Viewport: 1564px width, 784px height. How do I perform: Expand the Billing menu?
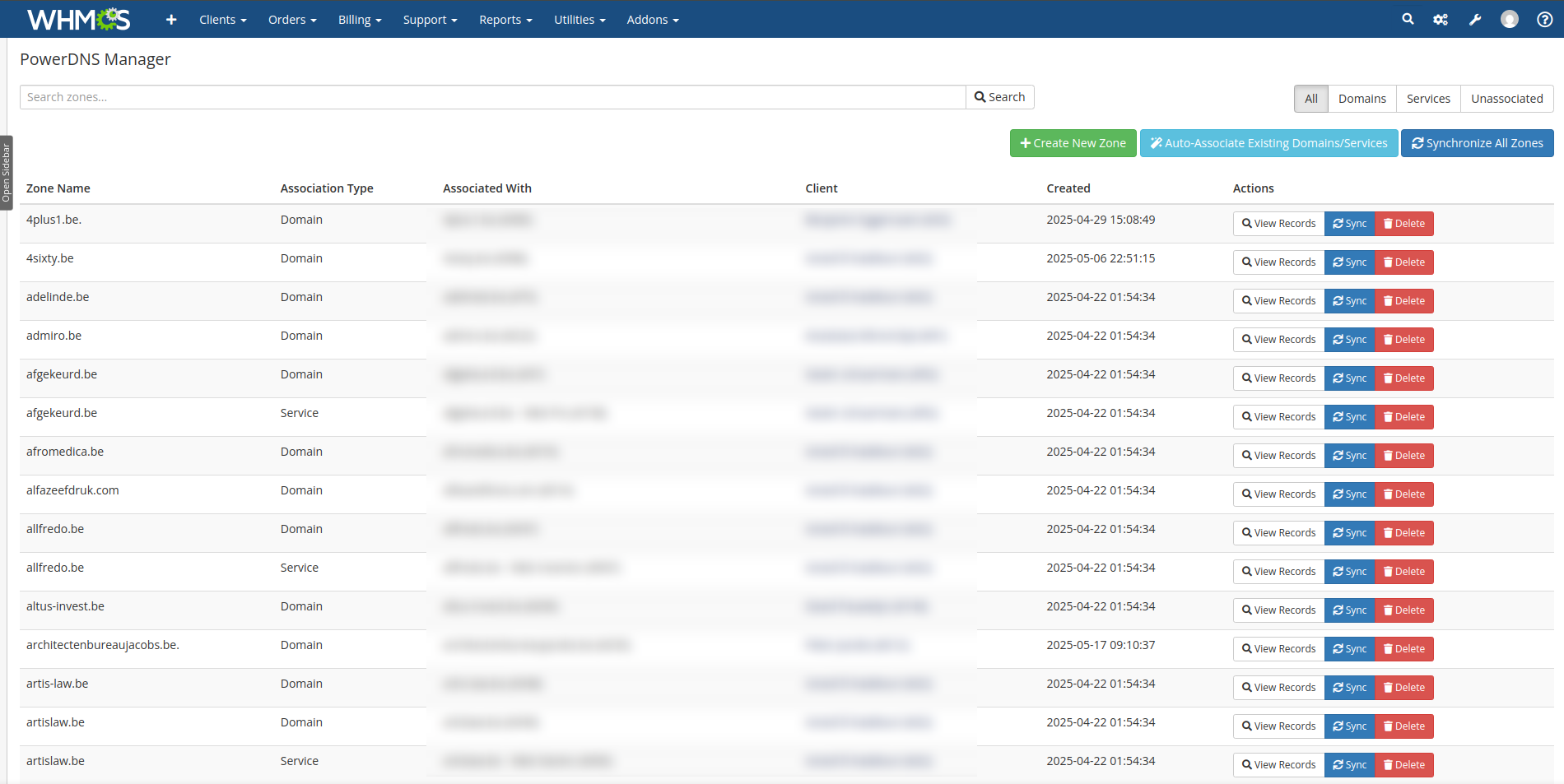(x=360, y=20)
